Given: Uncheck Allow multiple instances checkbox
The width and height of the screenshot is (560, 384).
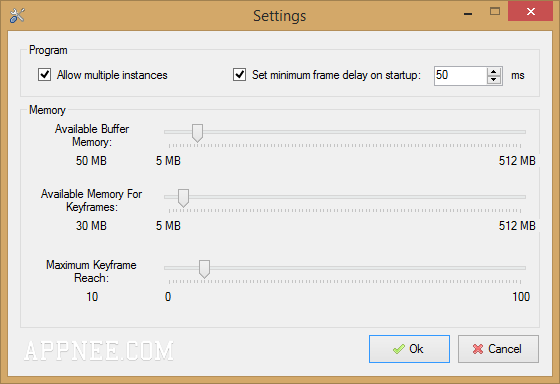Looking at the screenshot, I should (x=44, y=75).
